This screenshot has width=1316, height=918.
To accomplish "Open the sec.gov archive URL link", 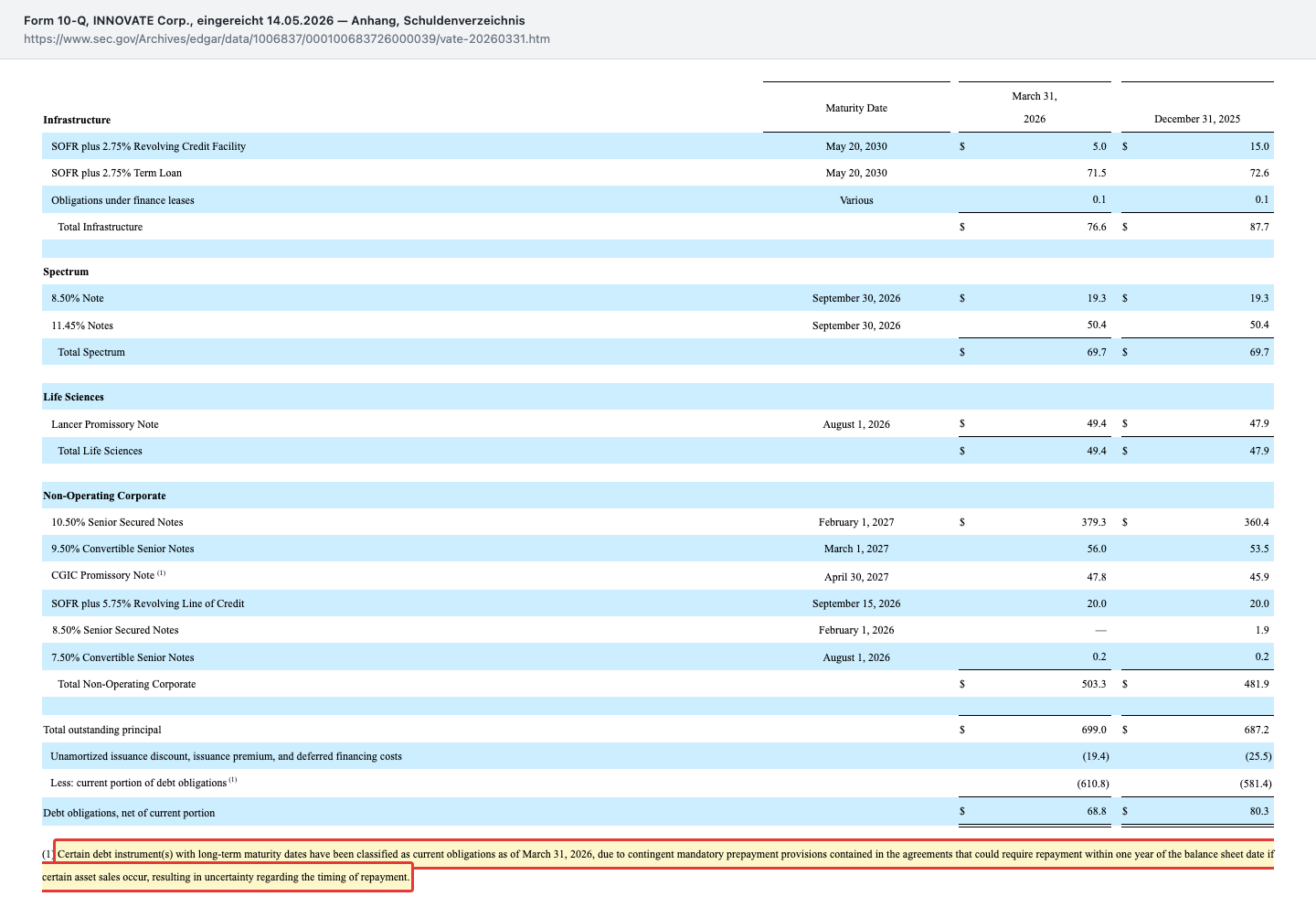I will pyautogui.click(x=287, y=39).
